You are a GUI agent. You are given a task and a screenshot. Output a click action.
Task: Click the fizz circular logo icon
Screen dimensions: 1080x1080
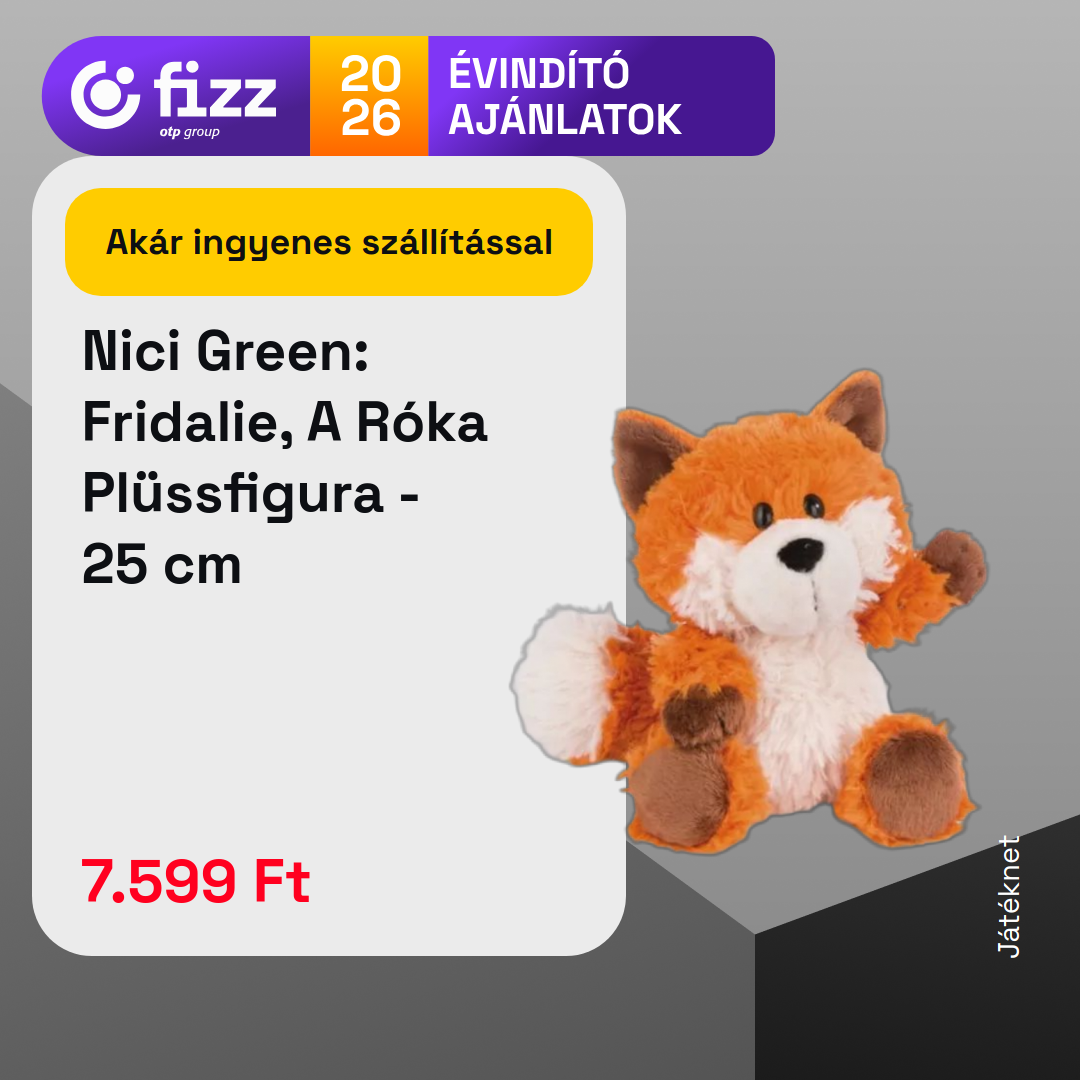pyautogui.click(x=105, y=94)
